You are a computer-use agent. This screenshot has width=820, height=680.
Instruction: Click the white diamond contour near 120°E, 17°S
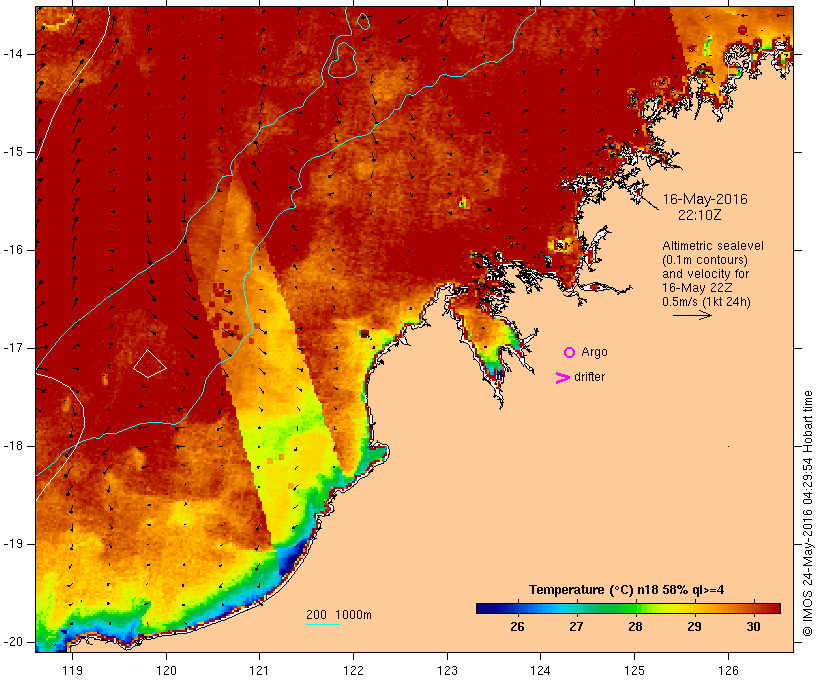point(150,364)
